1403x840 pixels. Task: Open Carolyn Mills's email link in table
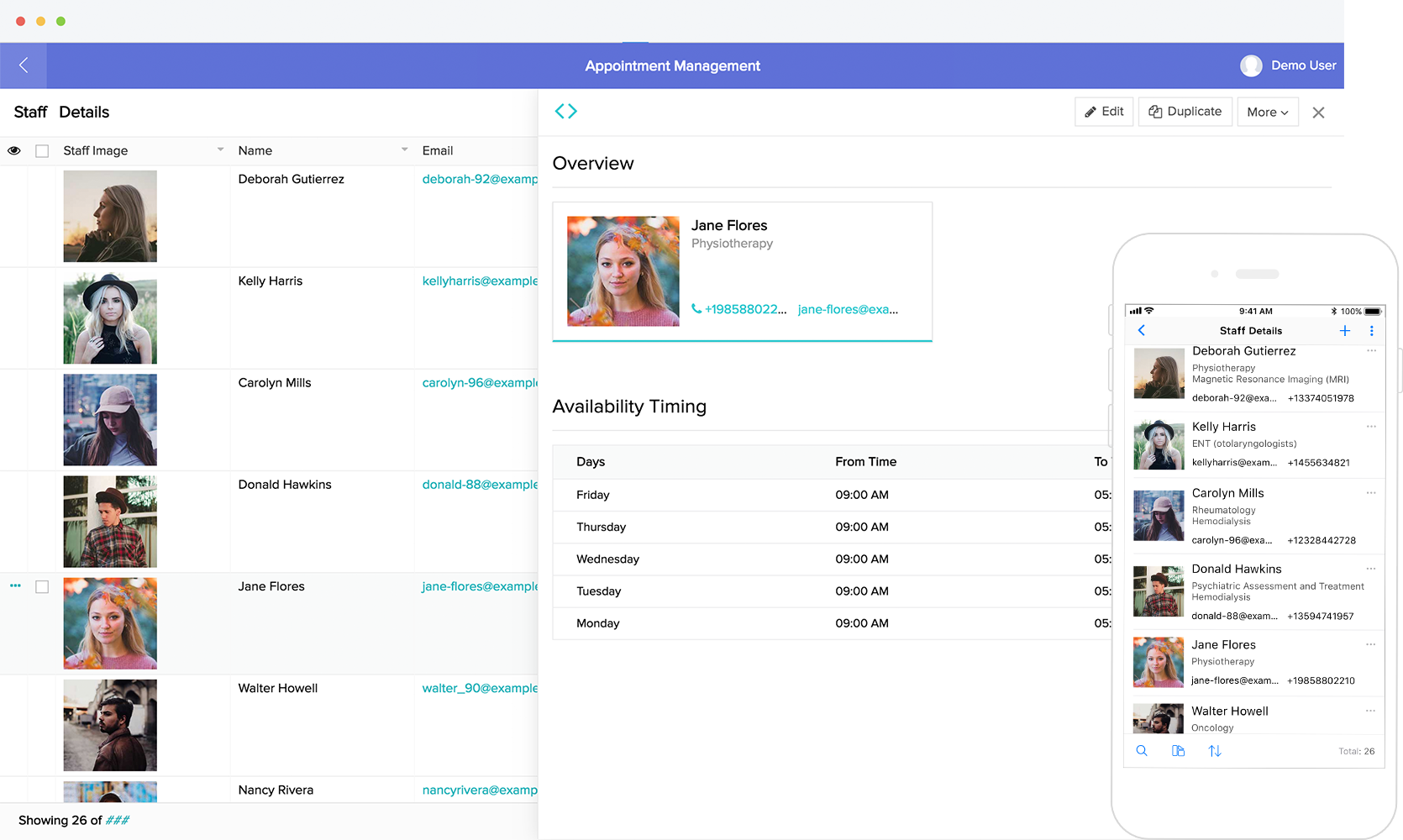coord(480,382)
